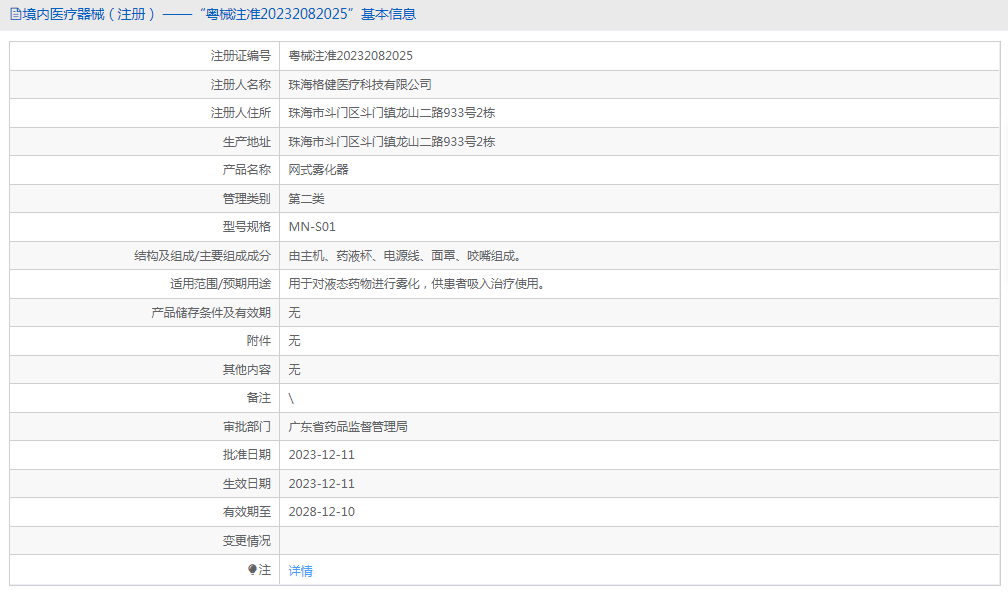Click the 附件 label
This screenshot has height=592, width=1008.
[x=259, y=341]
